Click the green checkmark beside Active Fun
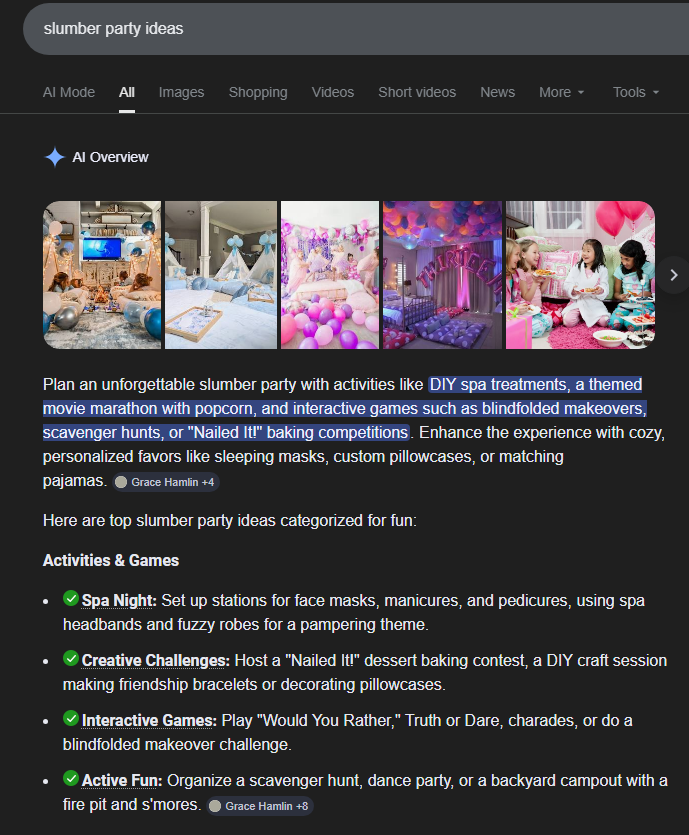 point(71,778)
